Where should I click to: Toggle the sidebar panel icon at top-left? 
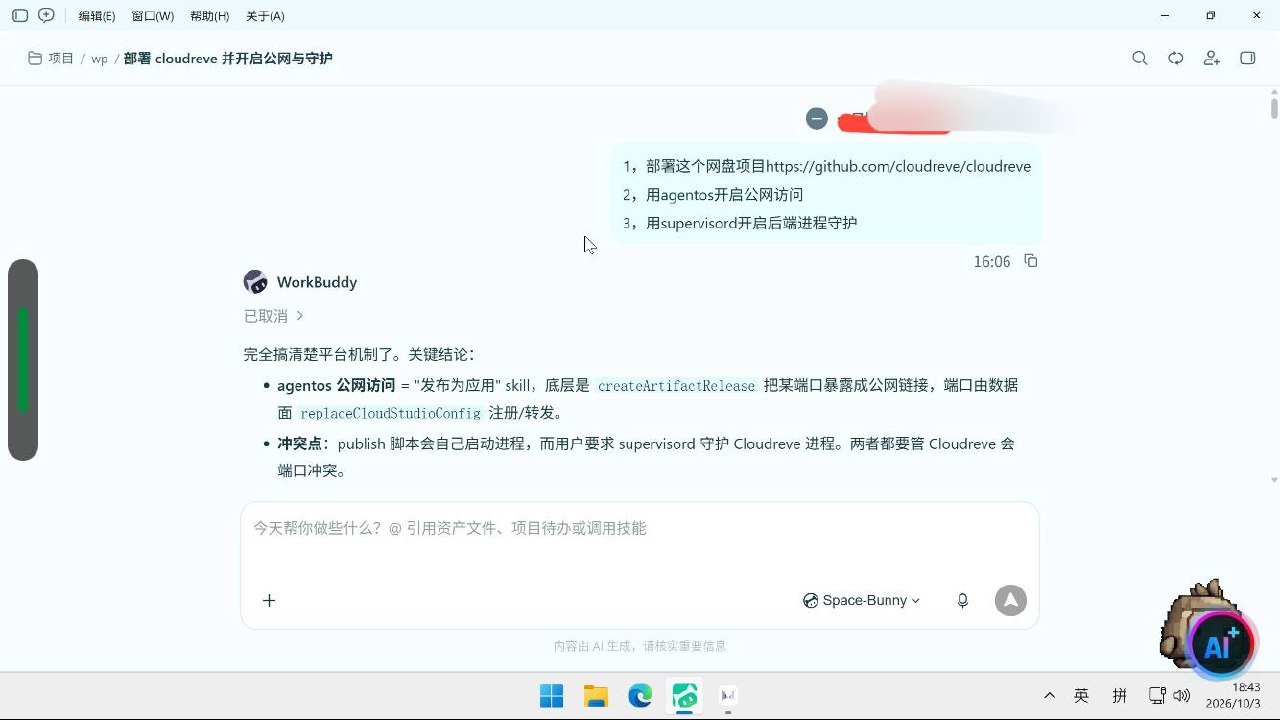(x=19, y=16)
